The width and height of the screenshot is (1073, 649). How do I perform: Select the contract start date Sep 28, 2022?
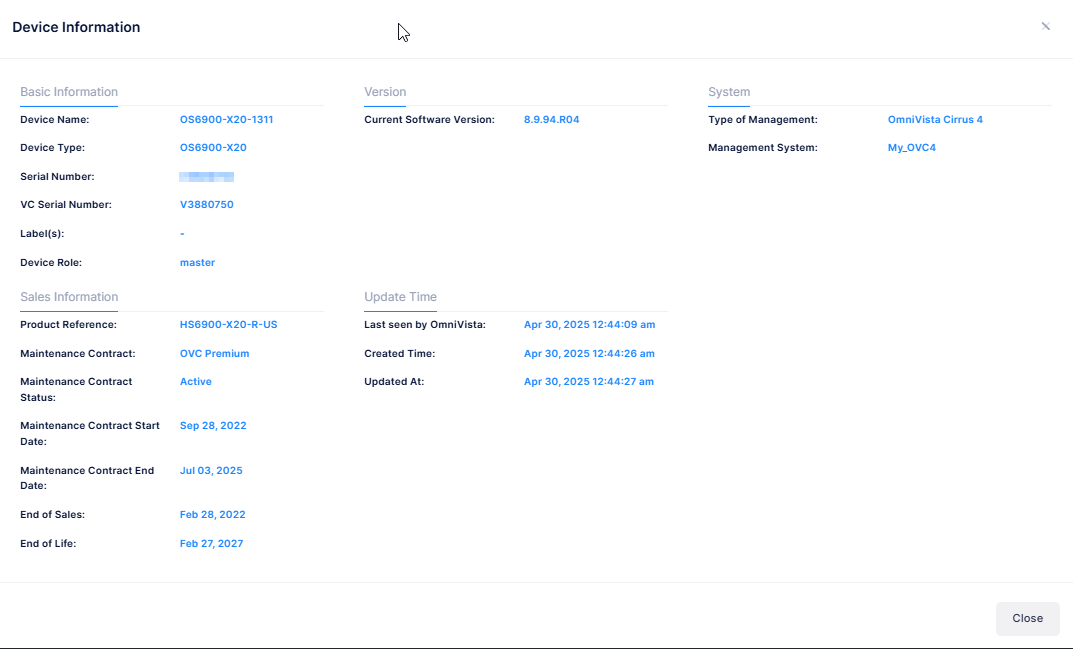(x=212, y=426)
